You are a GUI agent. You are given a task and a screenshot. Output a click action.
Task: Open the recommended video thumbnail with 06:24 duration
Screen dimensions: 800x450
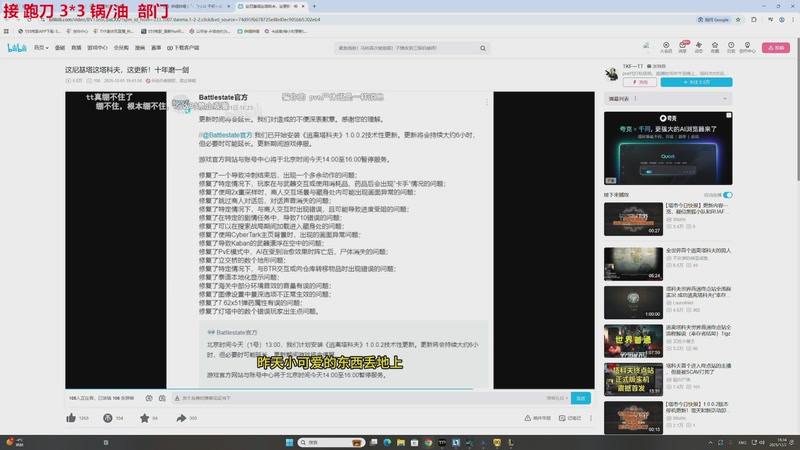pos(633,264)
